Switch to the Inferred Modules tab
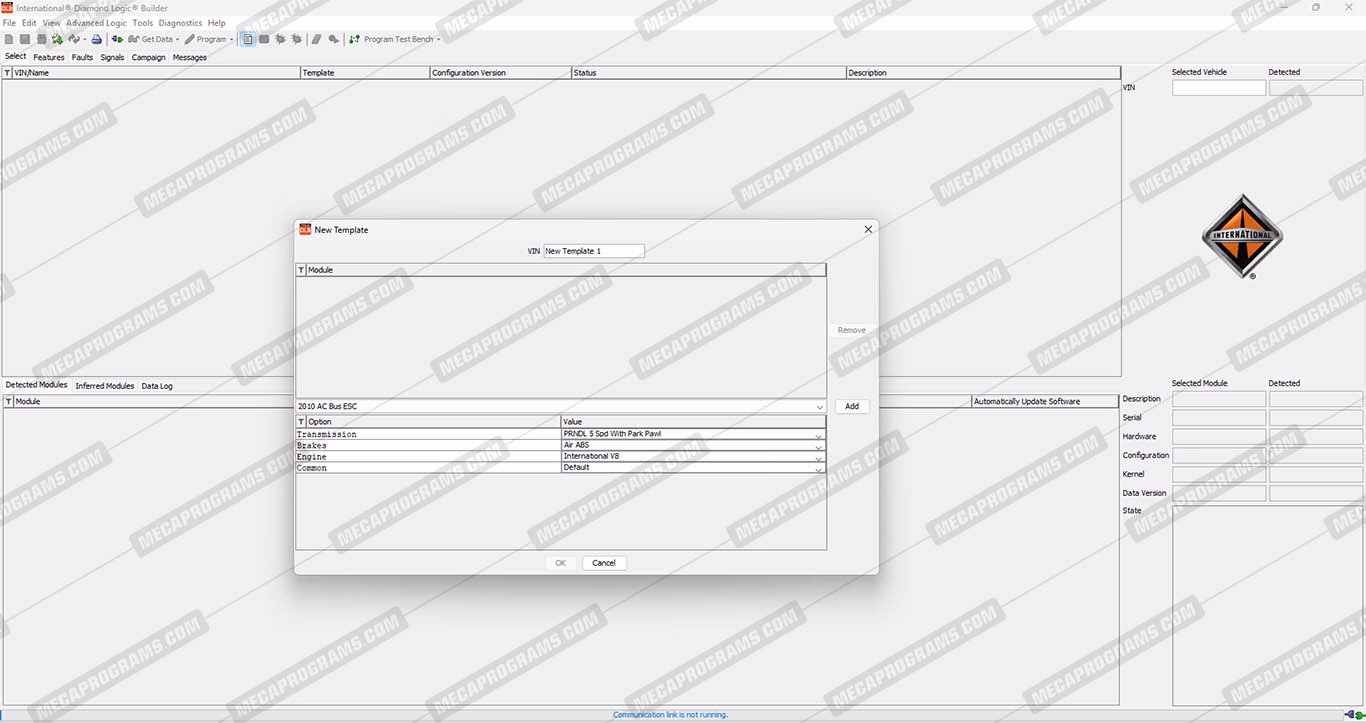This screenshot has width=1366, height=723. click(x=105, y=386)
